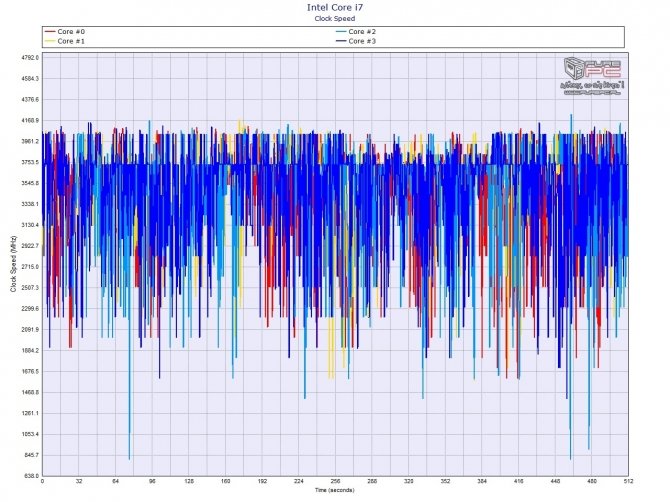This screenshot has width=670, height=502.
Task: Click the 96 tick on time axis
Action: pos(153,481)
